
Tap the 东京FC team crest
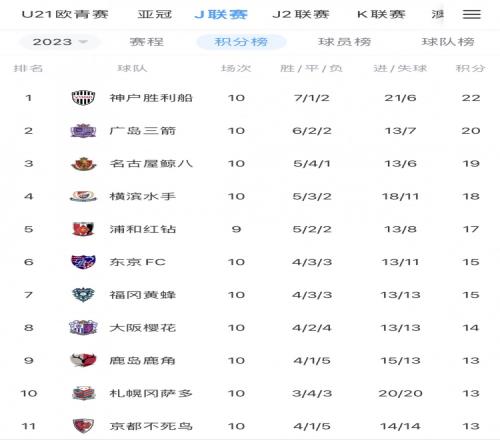click(84, 262)
